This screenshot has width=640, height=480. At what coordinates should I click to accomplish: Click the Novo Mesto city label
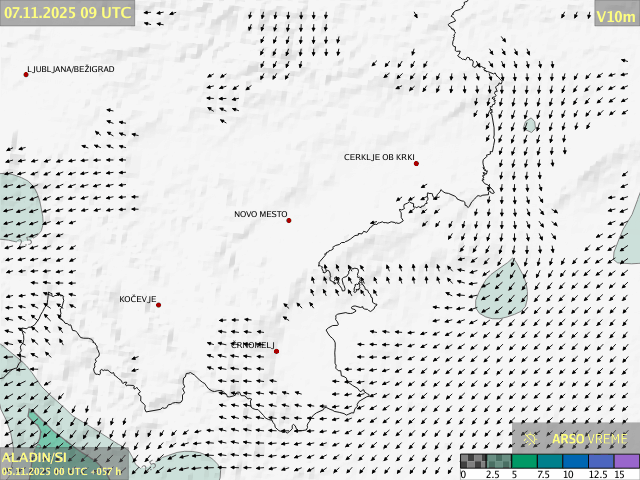coord(260,214)
